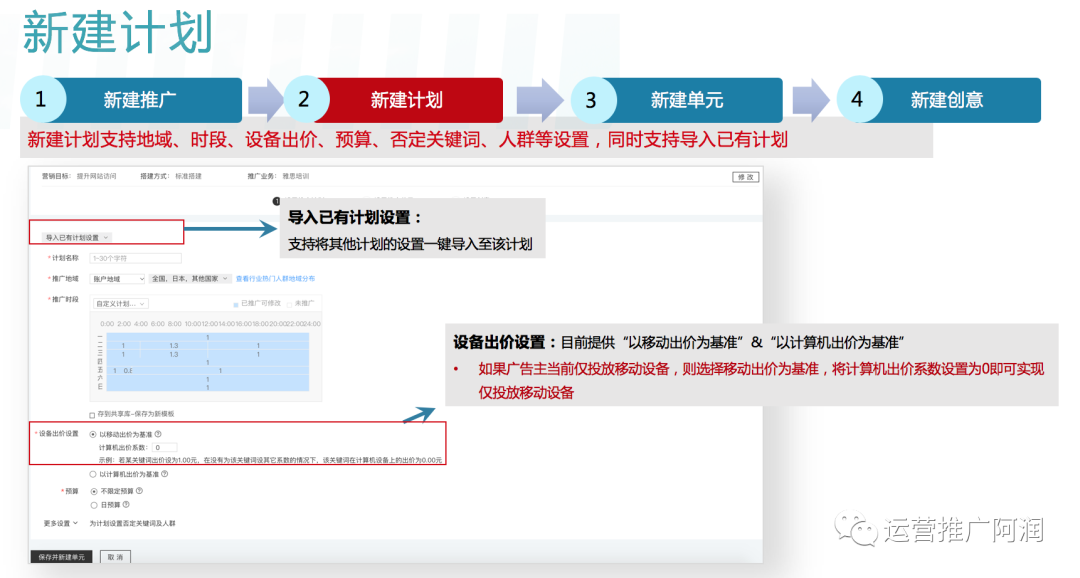
Task: Open 导入已有计划设置 dropdown
Action: tap(76, 238)
